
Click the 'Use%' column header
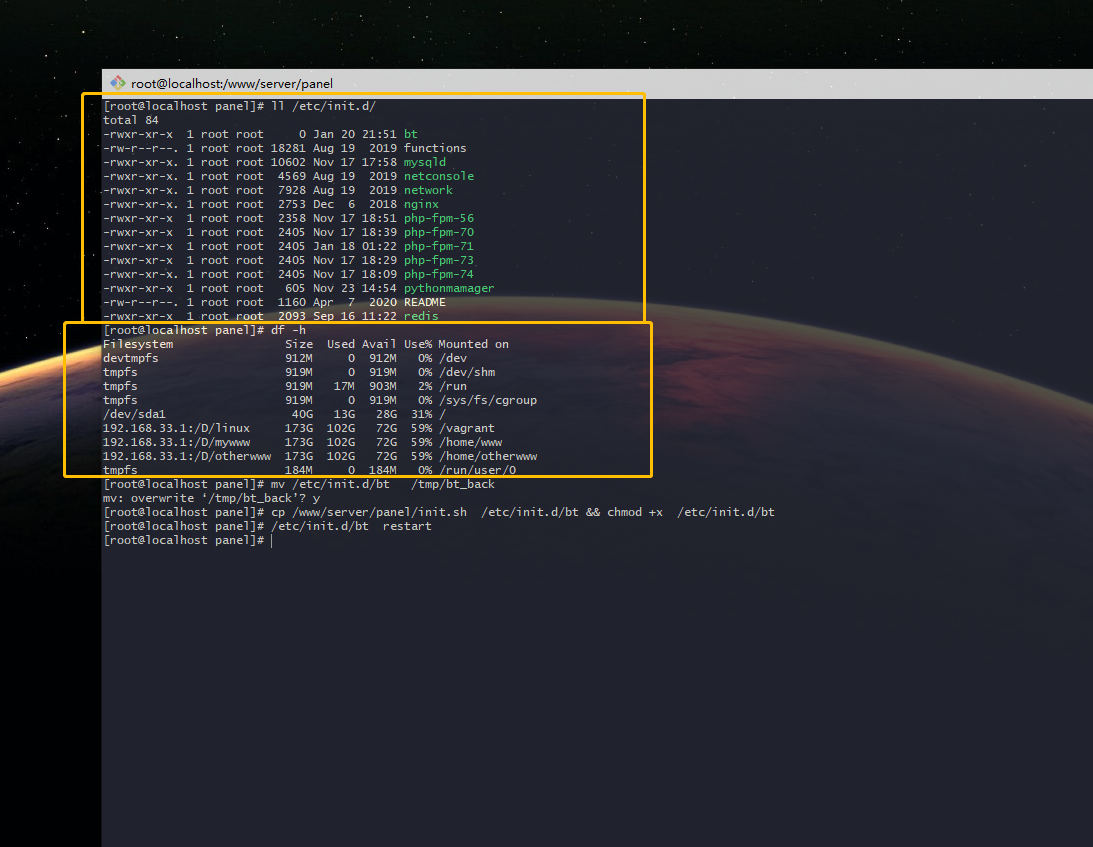pyautogui.click(x=418, y=344)
